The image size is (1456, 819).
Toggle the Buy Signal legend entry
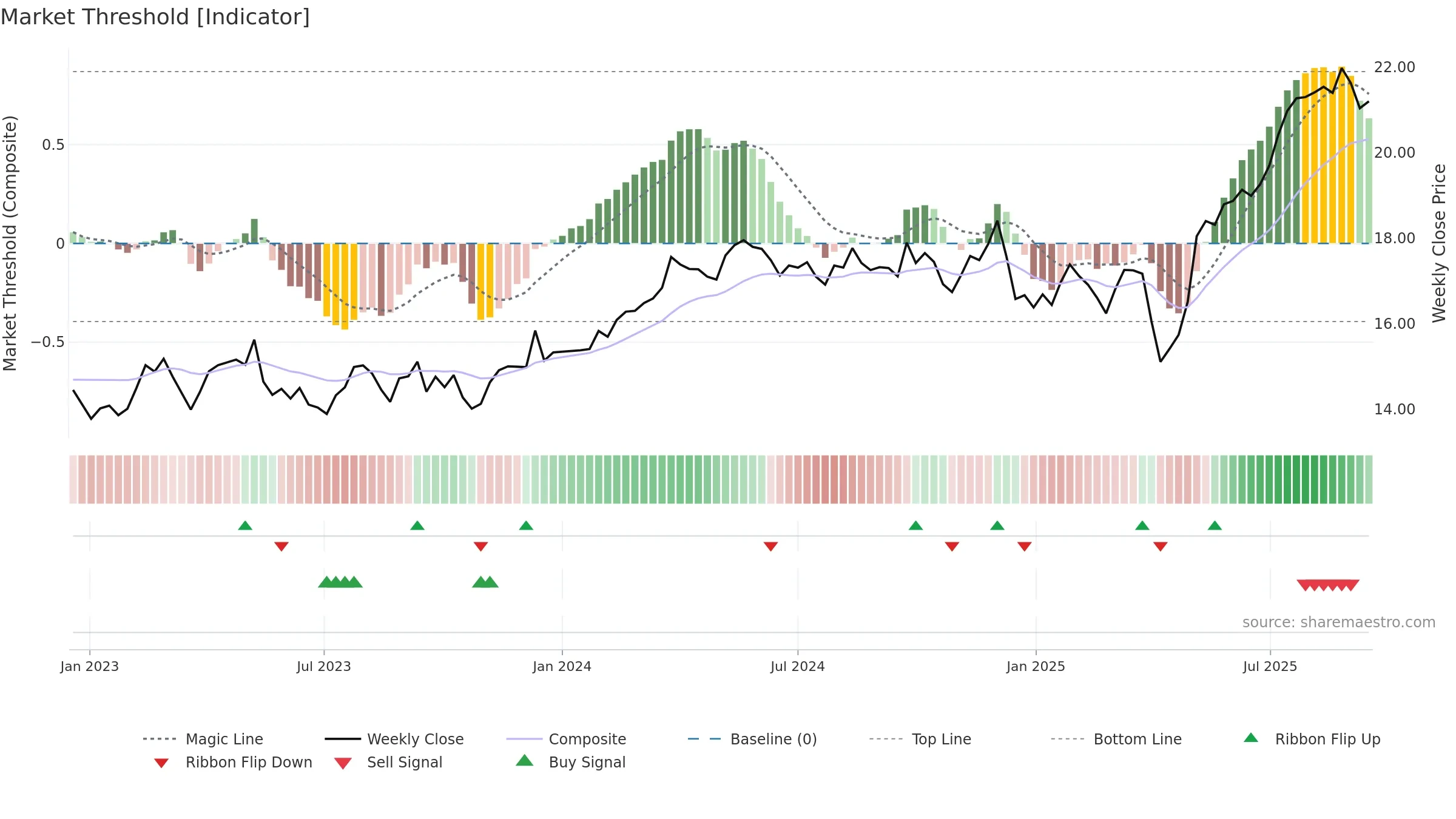(x=570, y=762)
